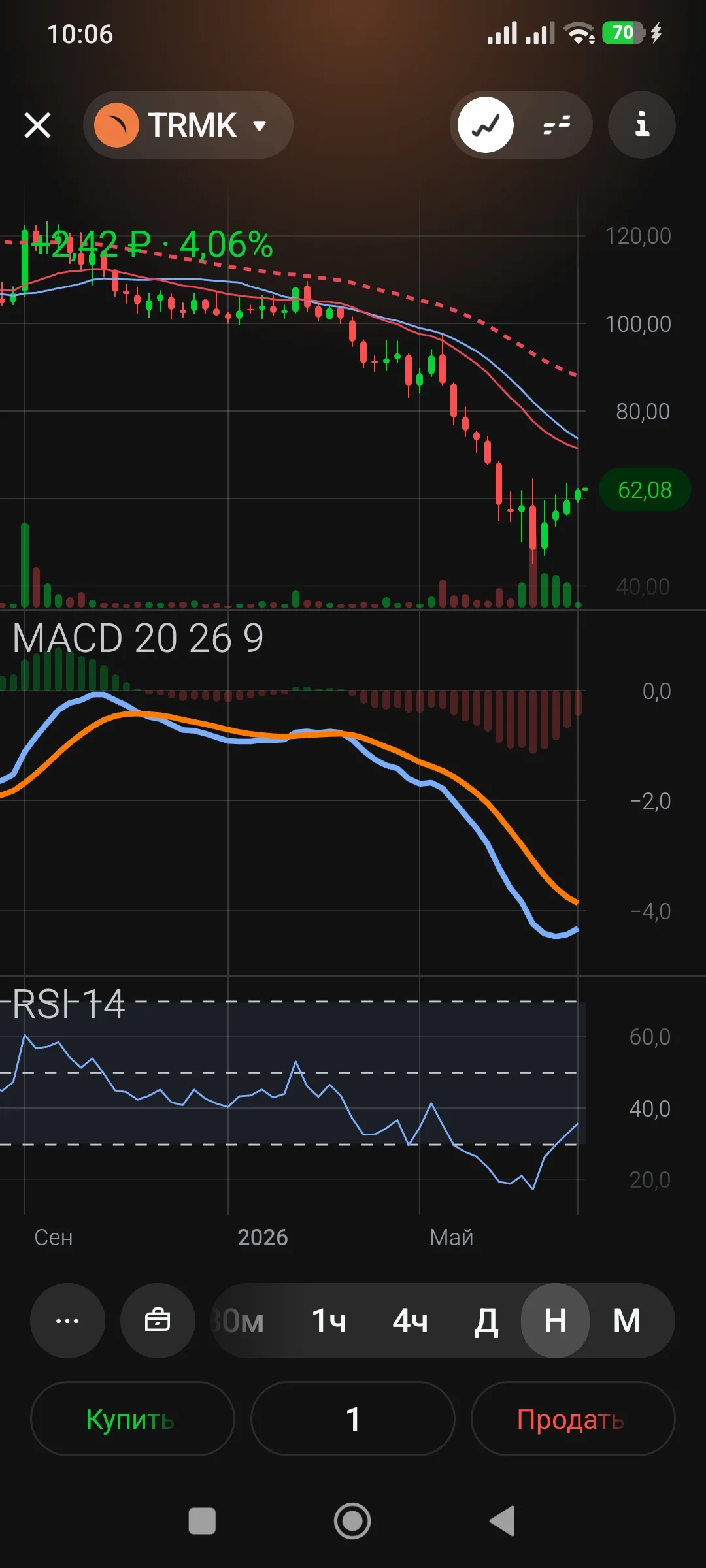Tap the 60,0 RSI axis label
This screenshot has height=1568, width=706.
pos(650,1037)
